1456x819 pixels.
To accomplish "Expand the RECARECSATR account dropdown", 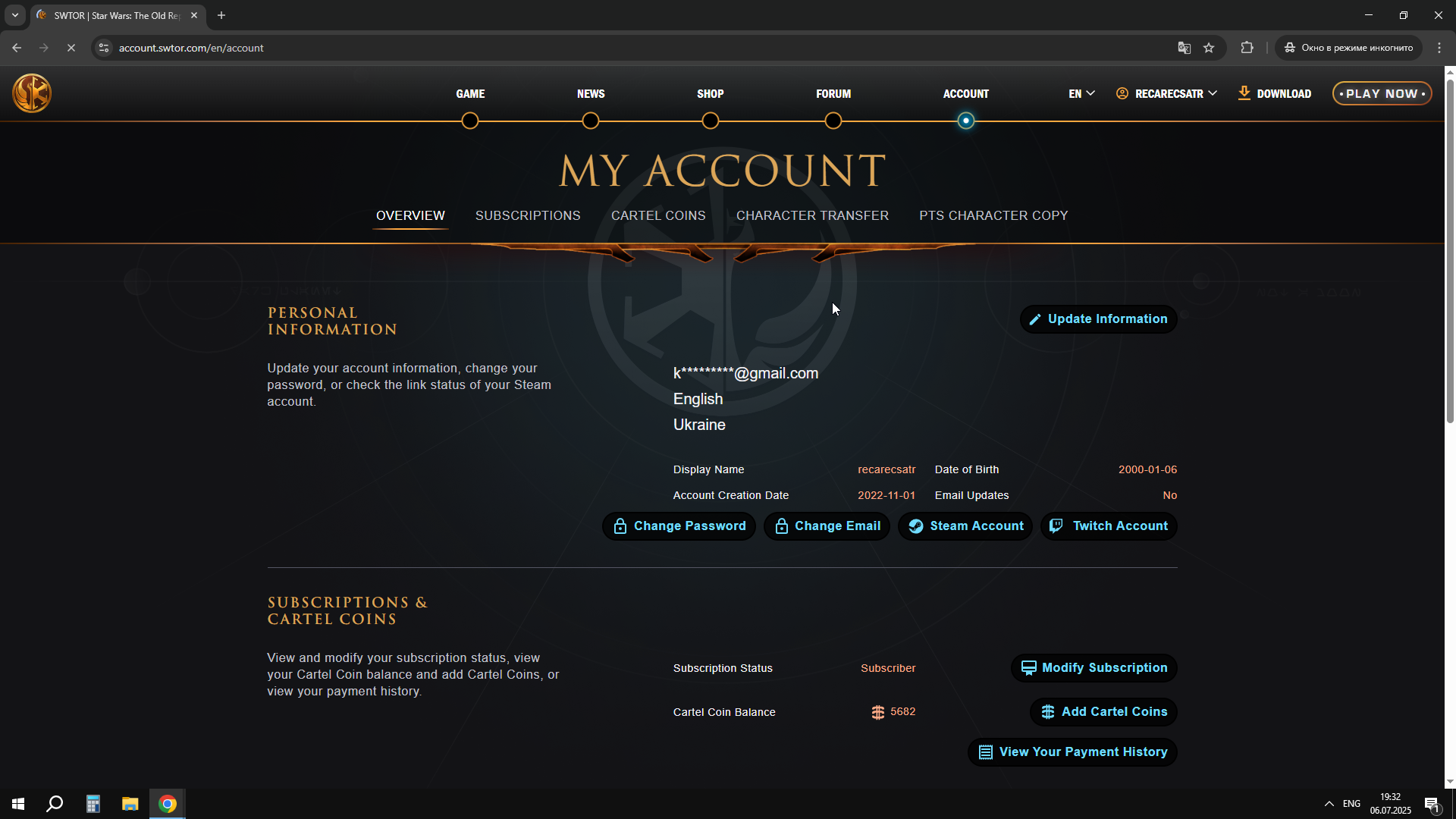I will tap(1166, 93).
